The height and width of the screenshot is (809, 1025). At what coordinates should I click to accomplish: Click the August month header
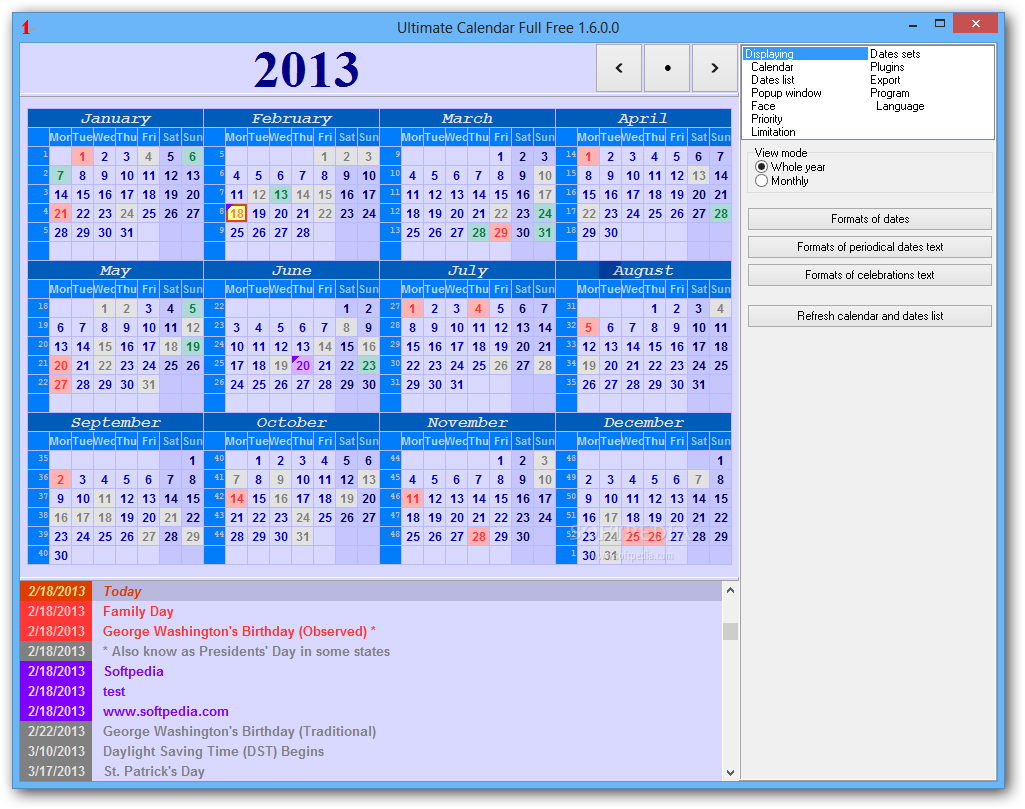[x=643, y=270]
